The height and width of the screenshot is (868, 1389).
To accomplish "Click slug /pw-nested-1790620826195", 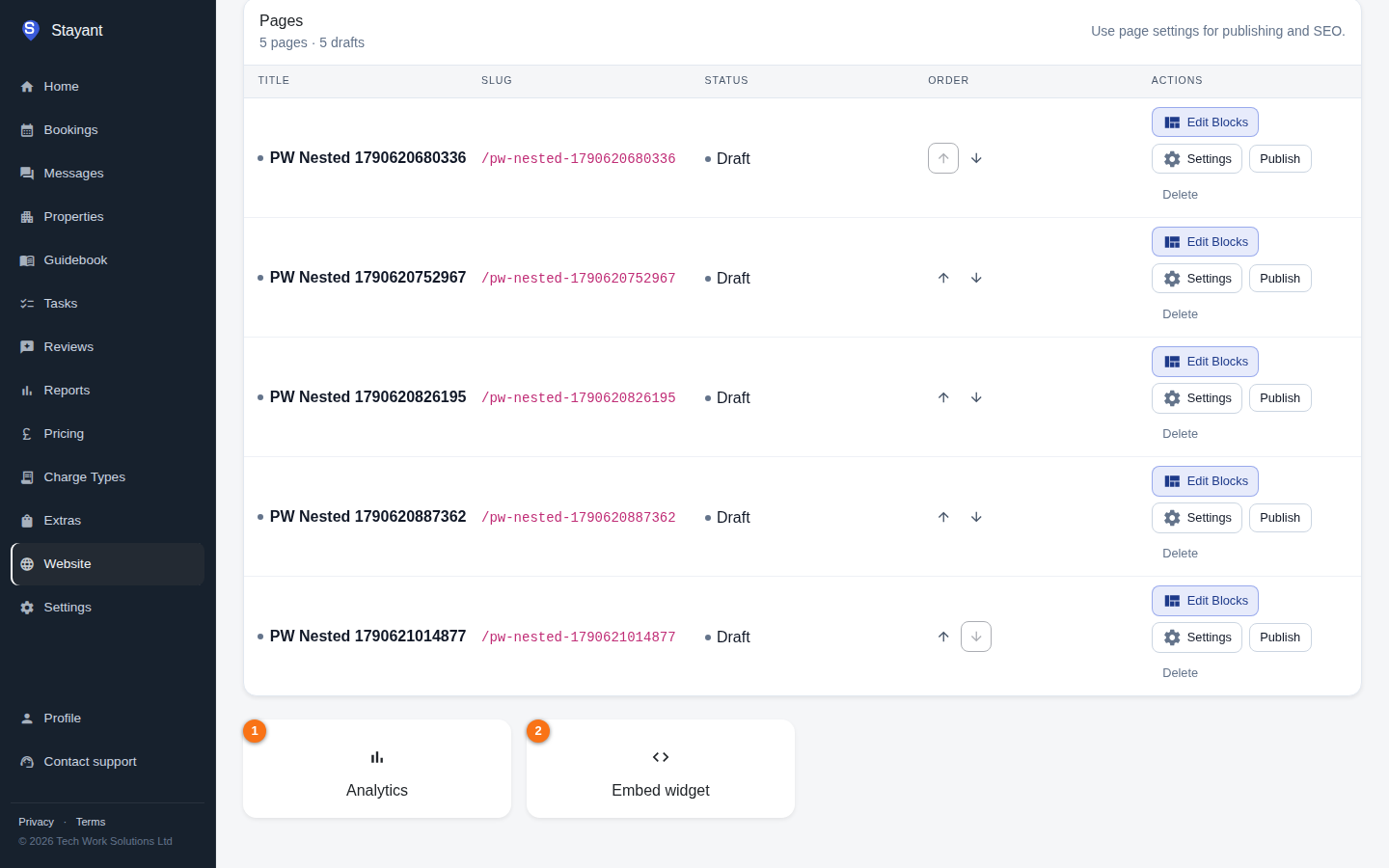I will [579, 397].
